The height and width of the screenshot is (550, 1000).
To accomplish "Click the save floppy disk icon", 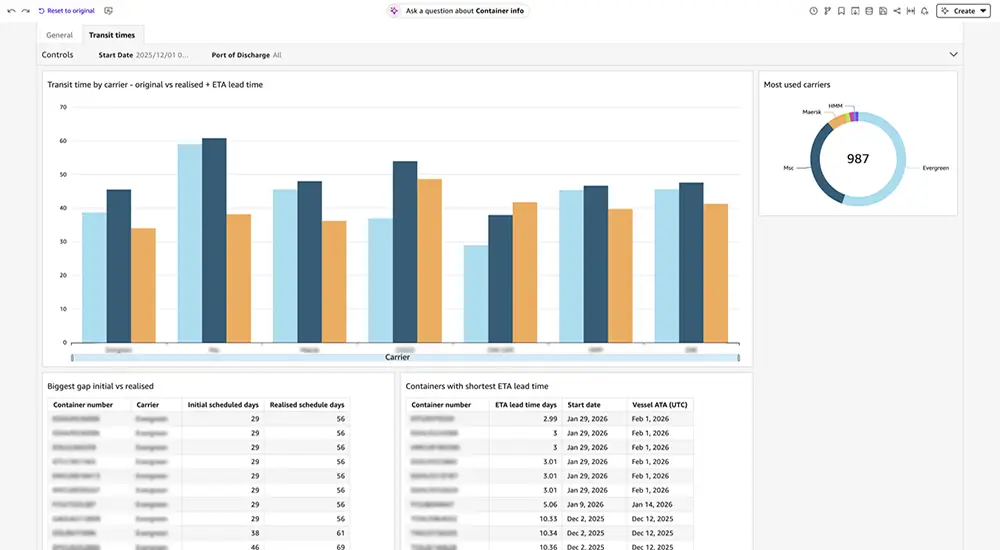I will coord(883,11).
